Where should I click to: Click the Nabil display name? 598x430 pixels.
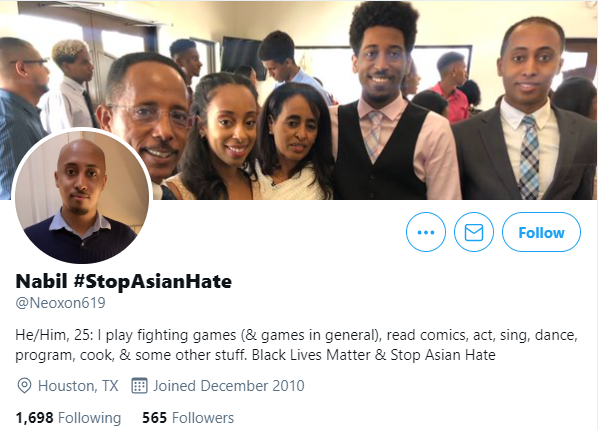(x=42, y=282)
